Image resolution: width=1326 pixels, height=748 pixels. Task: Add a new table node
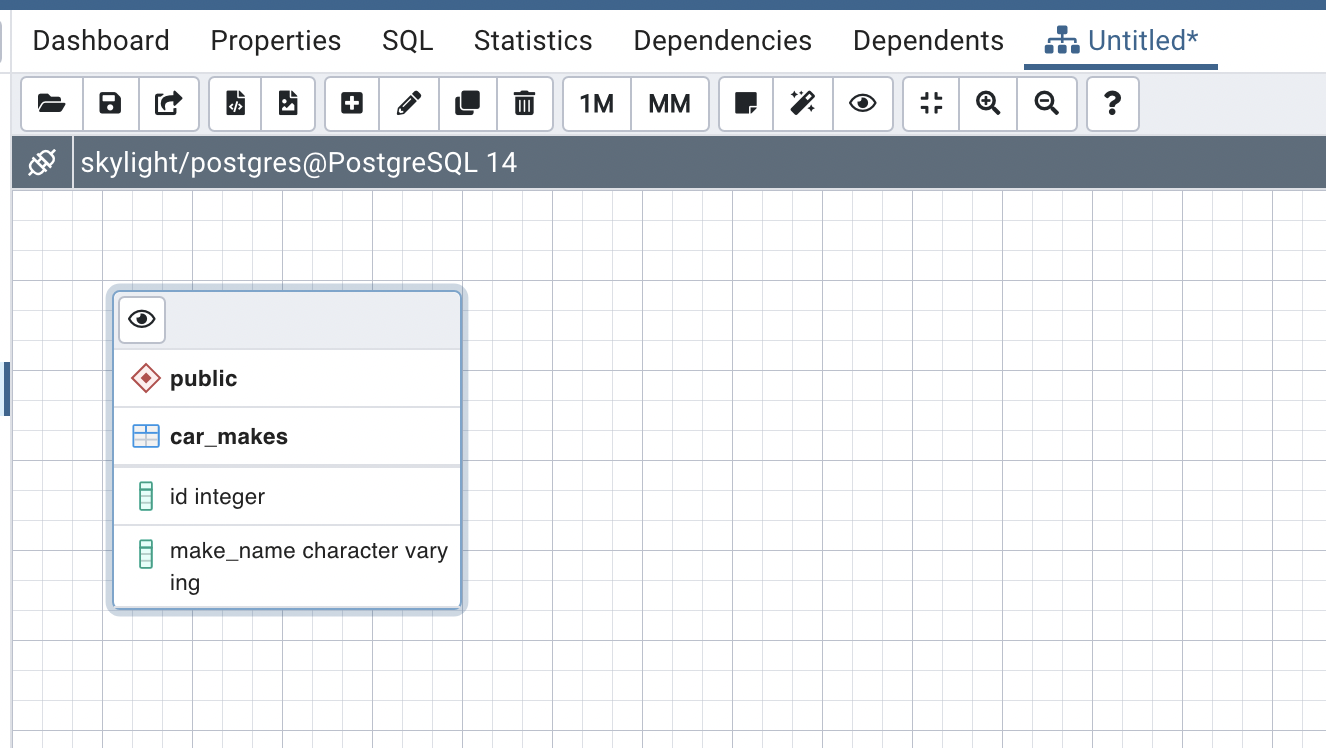click(352, 103)
